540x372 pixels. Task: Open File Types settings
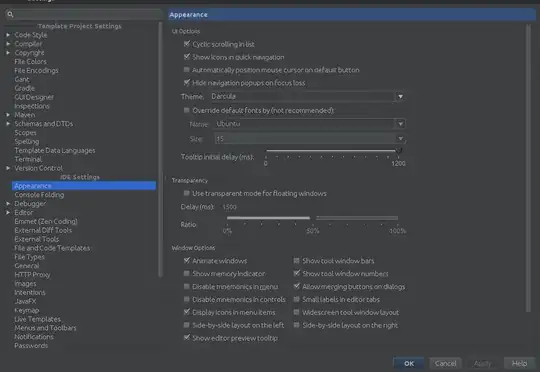coord(29,257)
